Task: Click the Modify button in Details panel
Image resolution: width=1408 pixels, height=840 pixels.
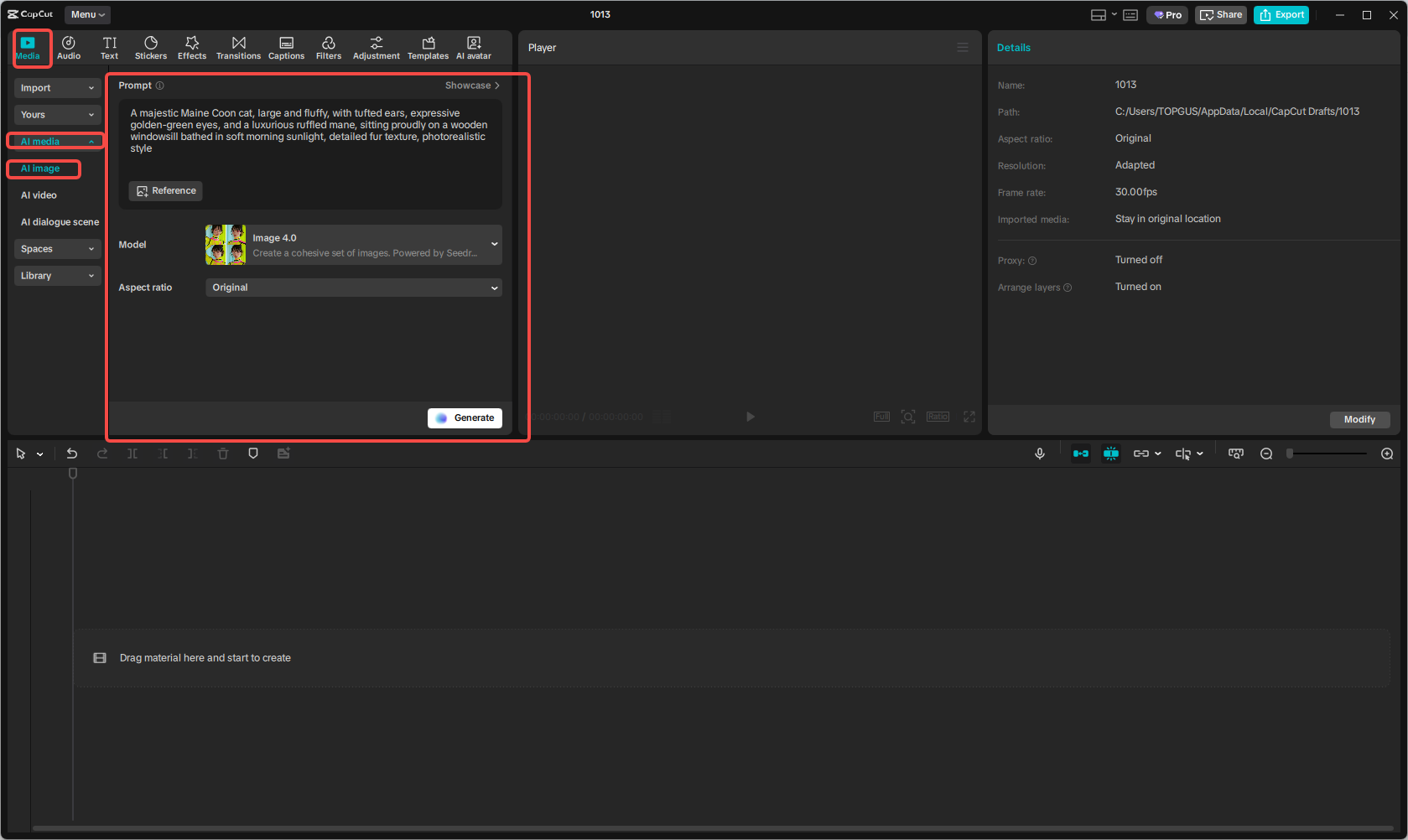Action: [1359, 419]
